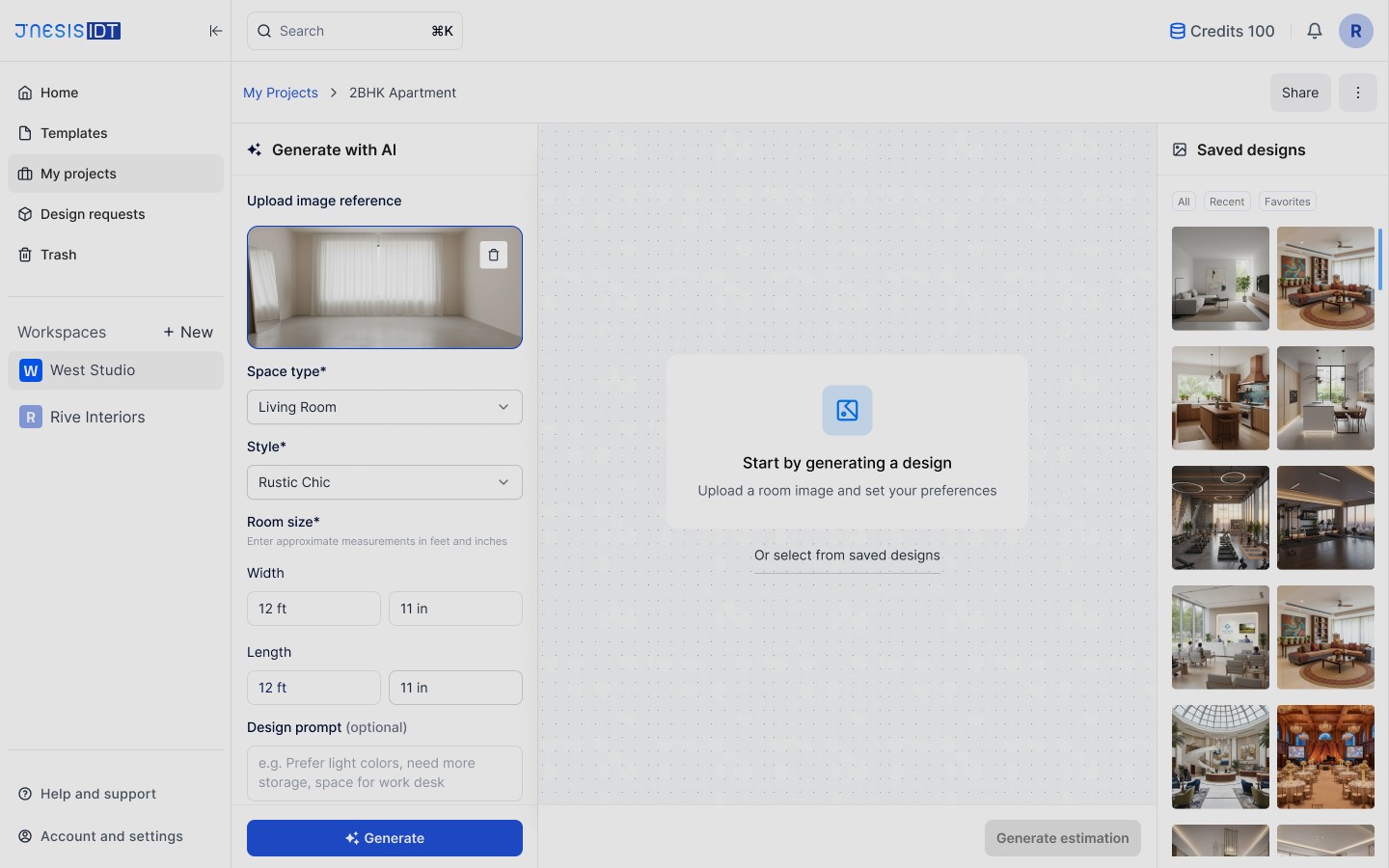The width and height of the screenshot is (1389, 868).
Task: Select the Recent filter
Action: coord(1226,202)
